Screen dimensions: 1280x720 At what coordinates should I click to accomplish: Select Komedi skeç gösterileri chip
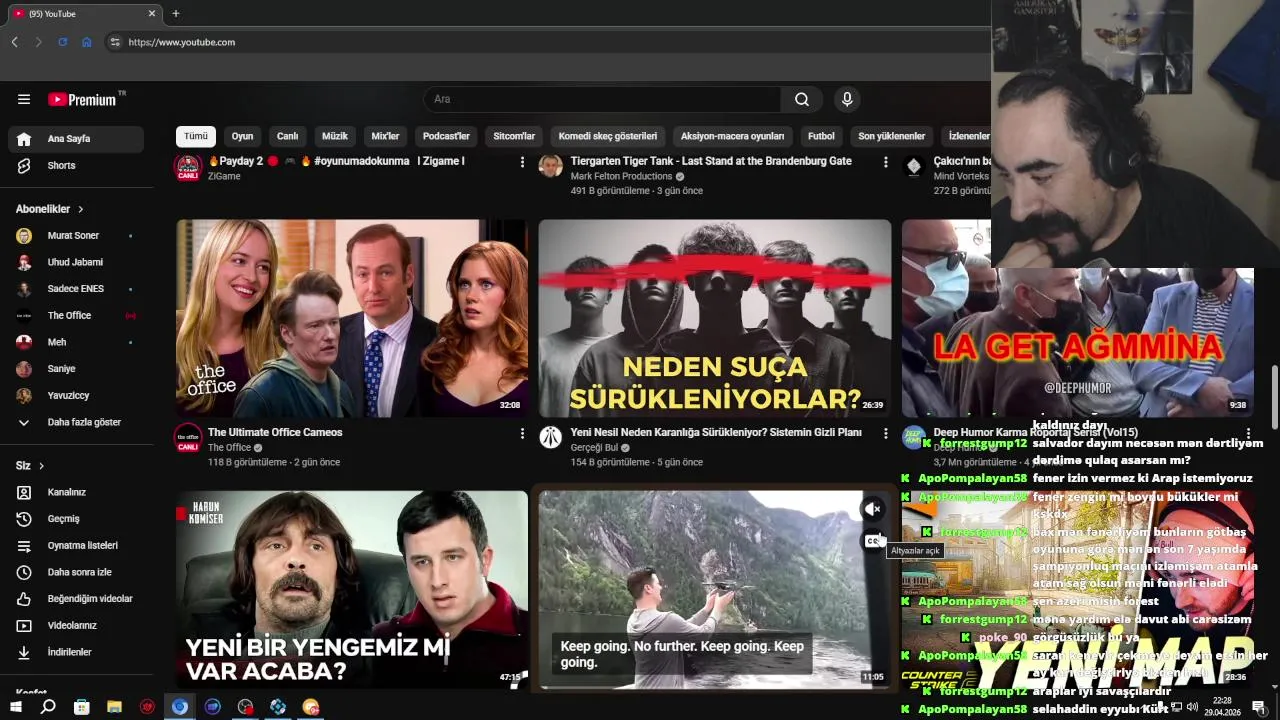[608, 136]
